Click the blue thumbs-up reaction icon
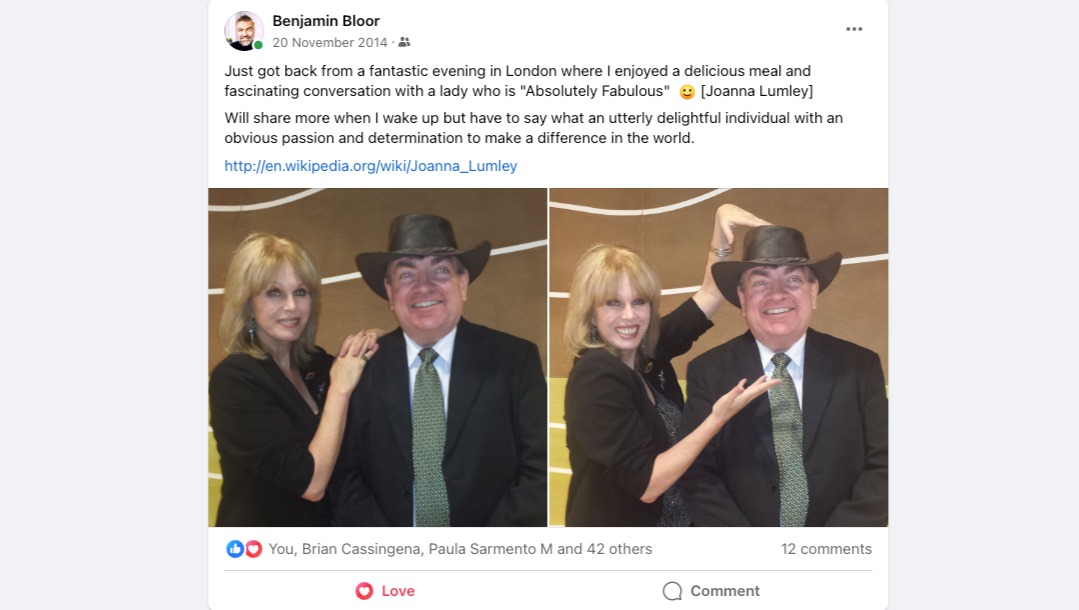 [x=235, y=549]
